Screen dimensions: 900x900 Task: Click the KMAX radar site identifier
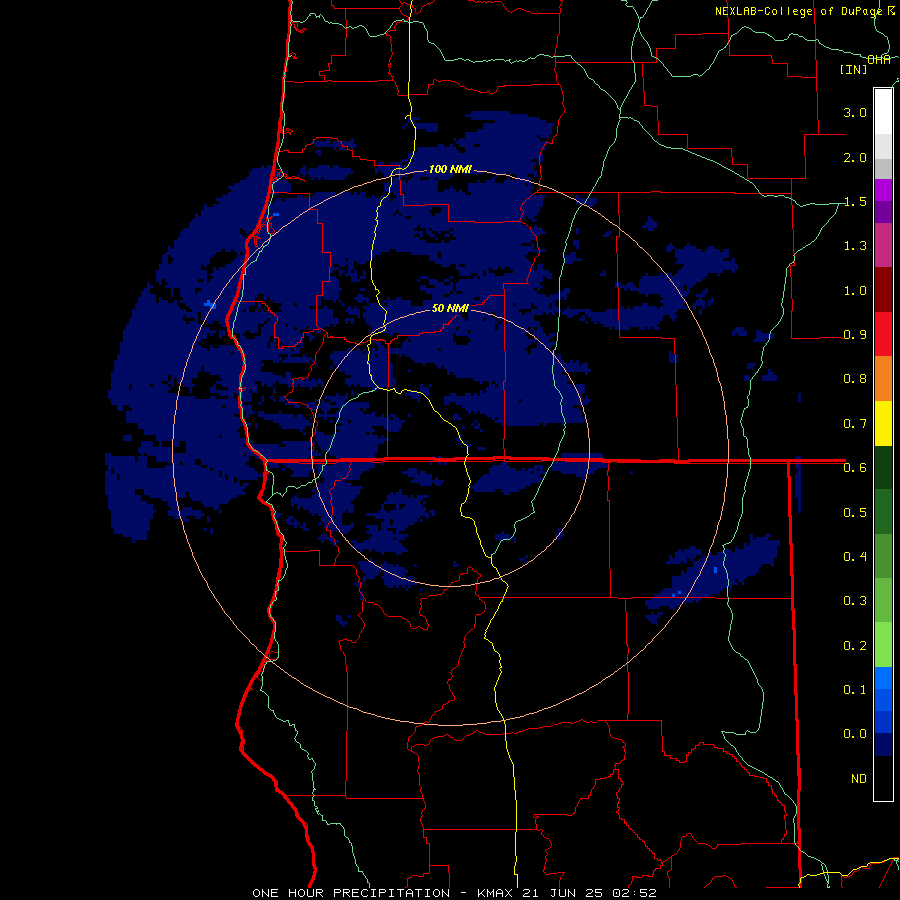(x=496, y=893)
